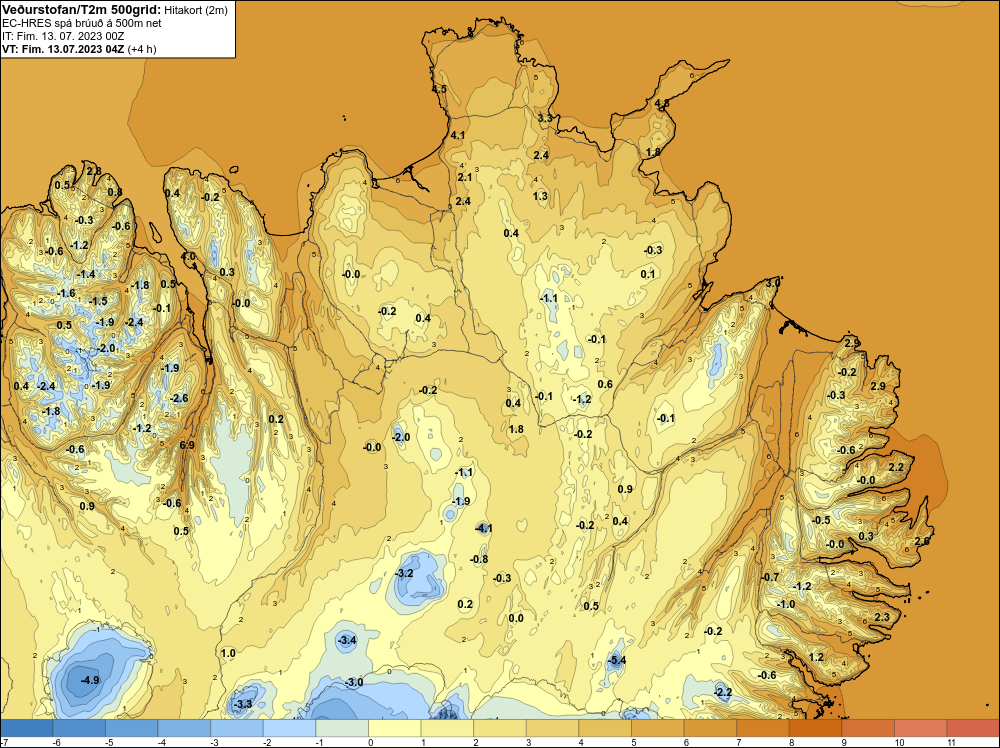Click the positive 1.0 temperature label
Screen dimensions: 1000x748
228,653
